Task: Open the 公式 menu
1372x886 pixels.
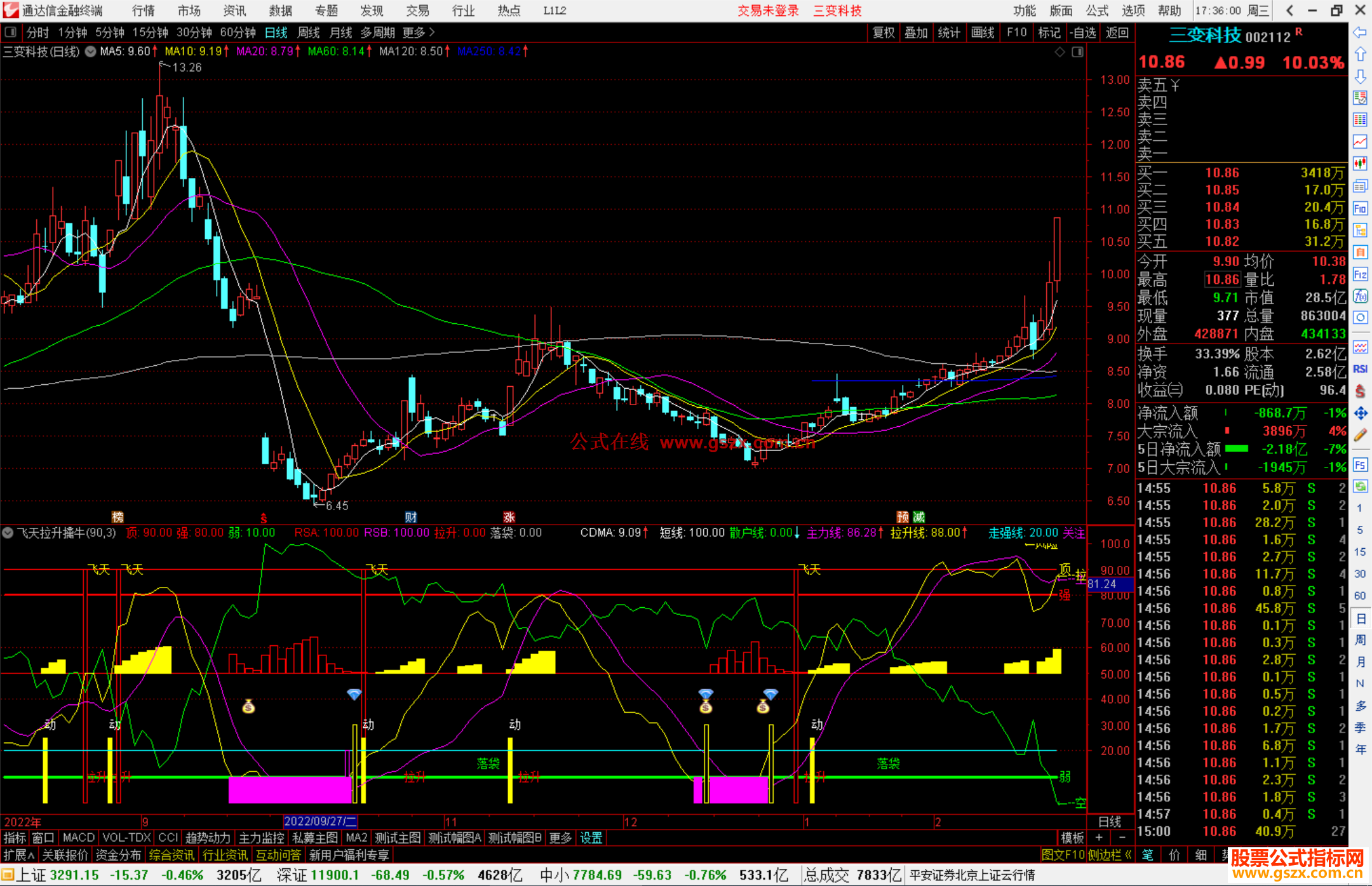Action: point(1097,11)
